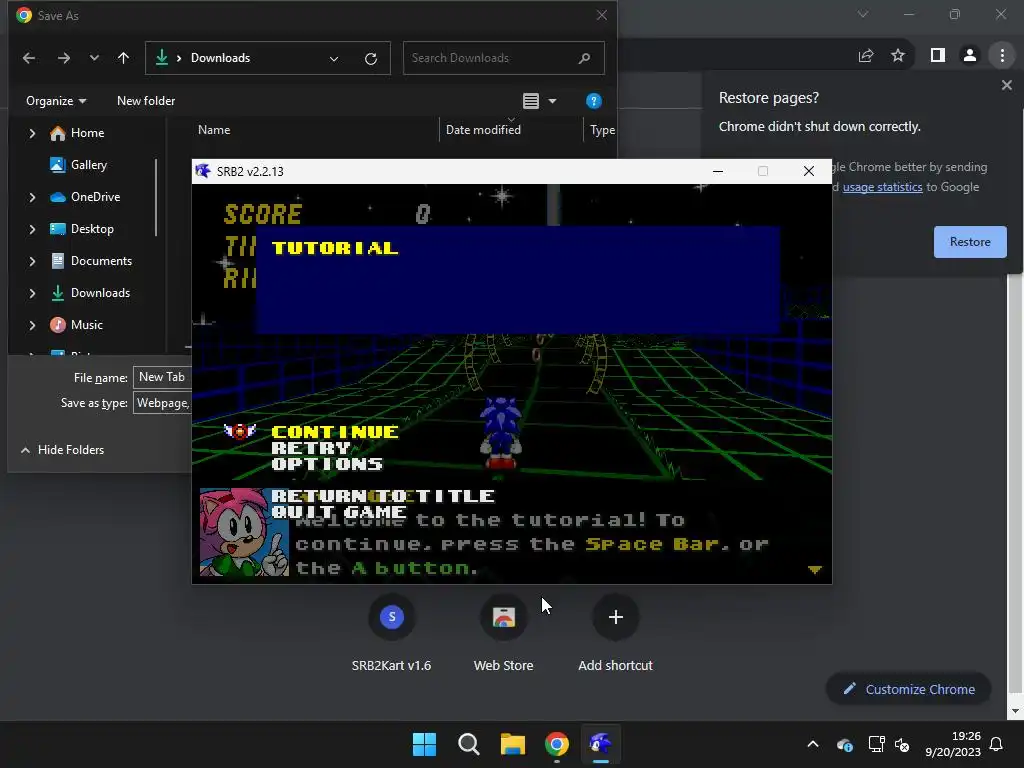Open taskbar volume muted icon
Viewport: 1024px width, 768px height.
click(x=902, y=744)
